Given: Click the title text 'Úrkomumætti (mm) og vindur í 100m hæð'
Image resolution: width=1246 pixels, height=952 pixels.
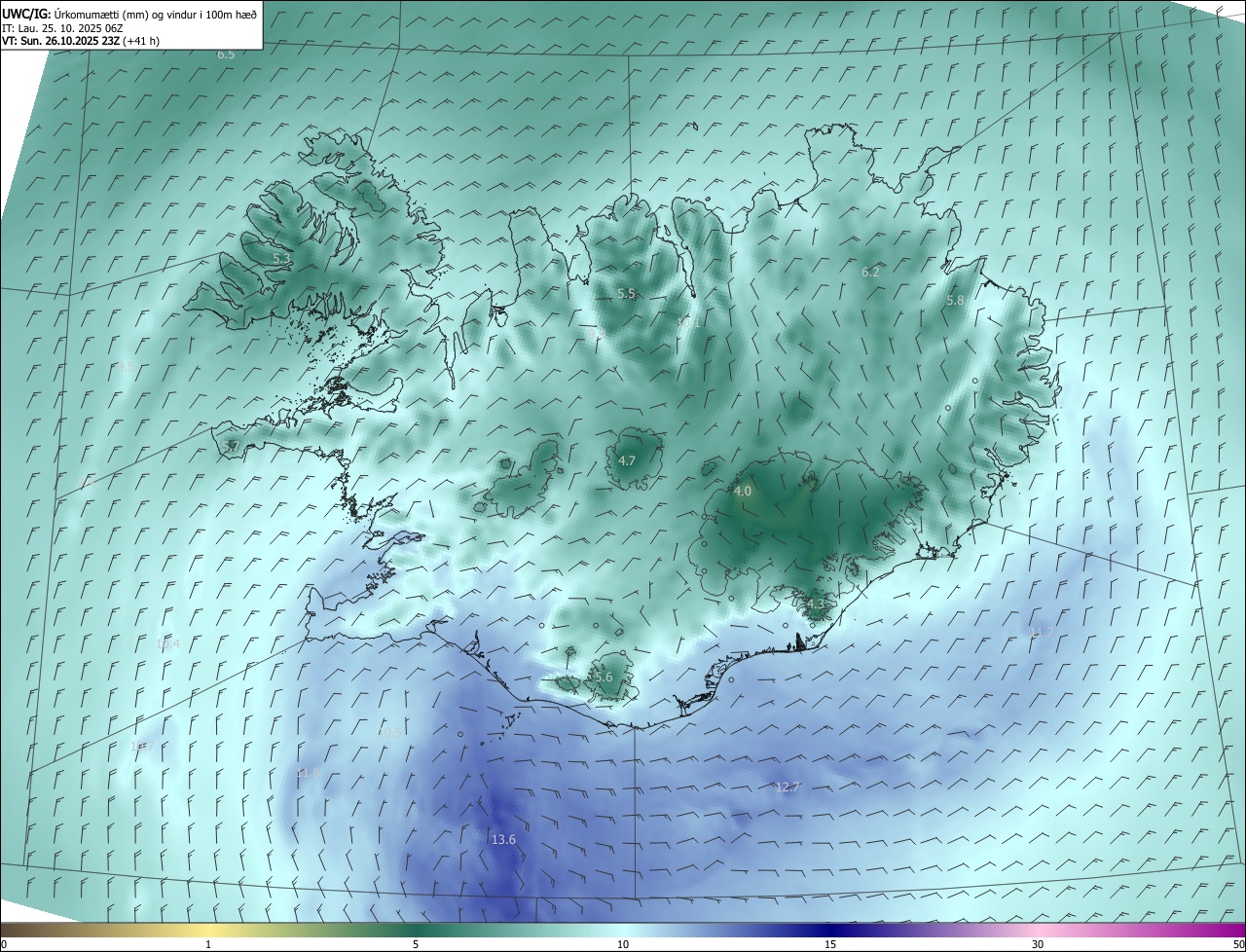Looking at the screenshot, I should click(154, 15).
